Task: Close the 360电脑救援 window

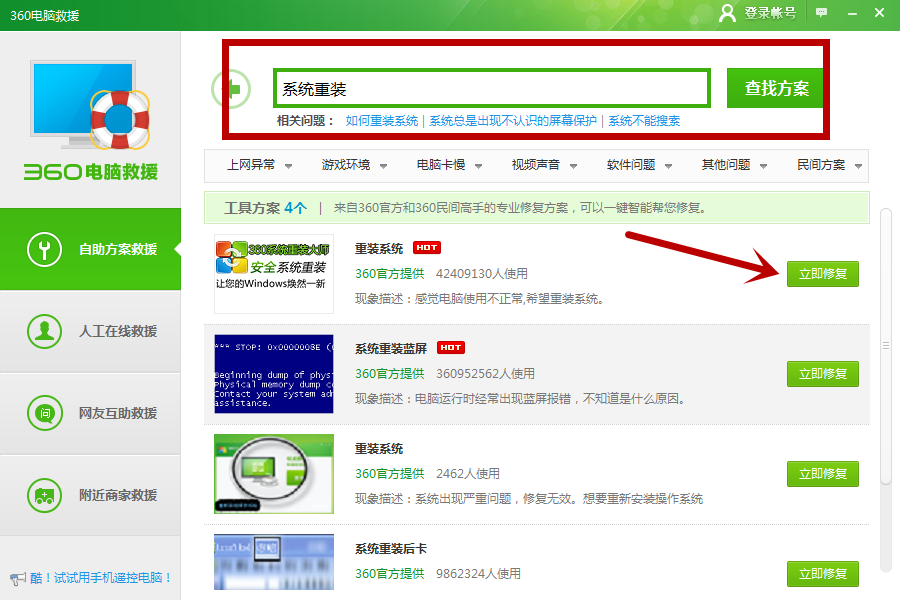Action: coord(879,12)
